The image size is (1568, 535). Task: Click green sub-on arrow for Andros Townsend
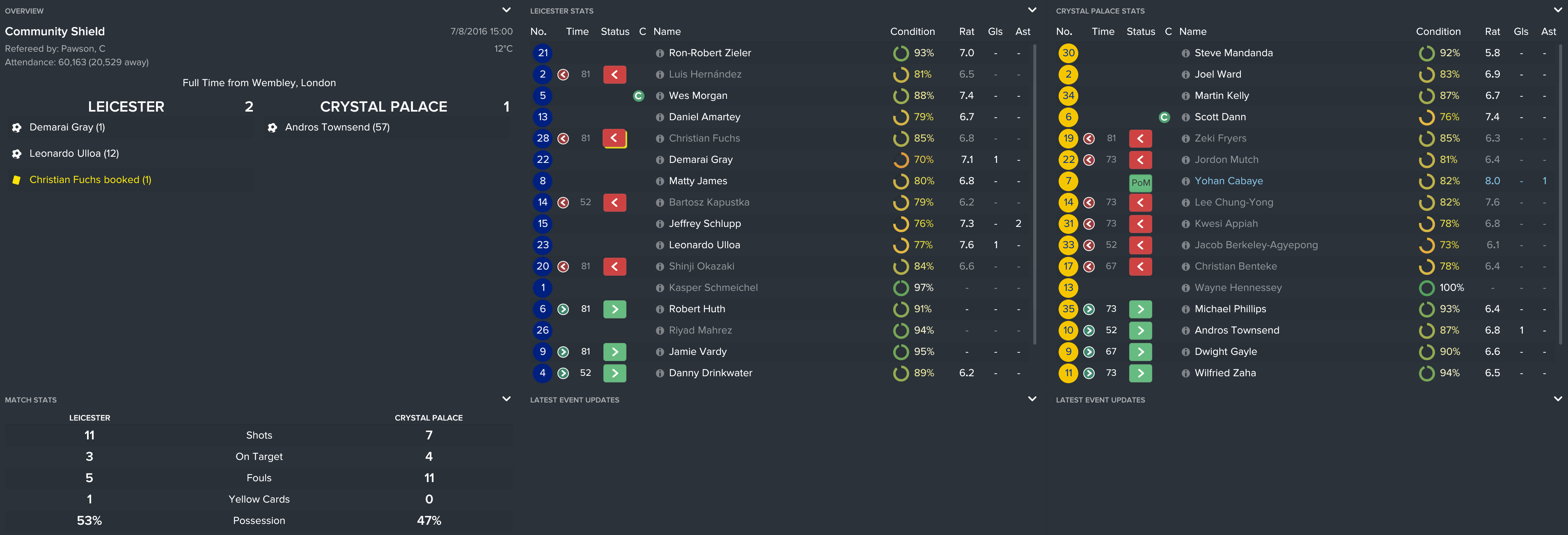(x=1140, y=331)
